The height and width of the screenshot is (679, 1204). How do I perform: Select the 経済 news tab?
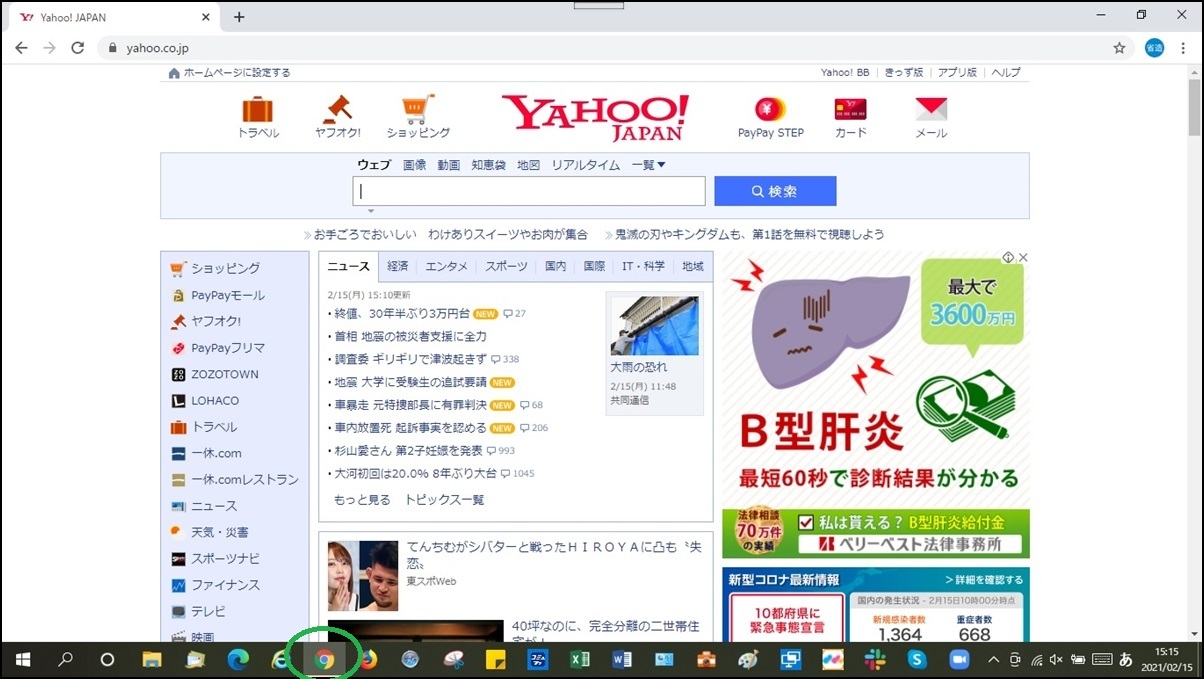398,266
